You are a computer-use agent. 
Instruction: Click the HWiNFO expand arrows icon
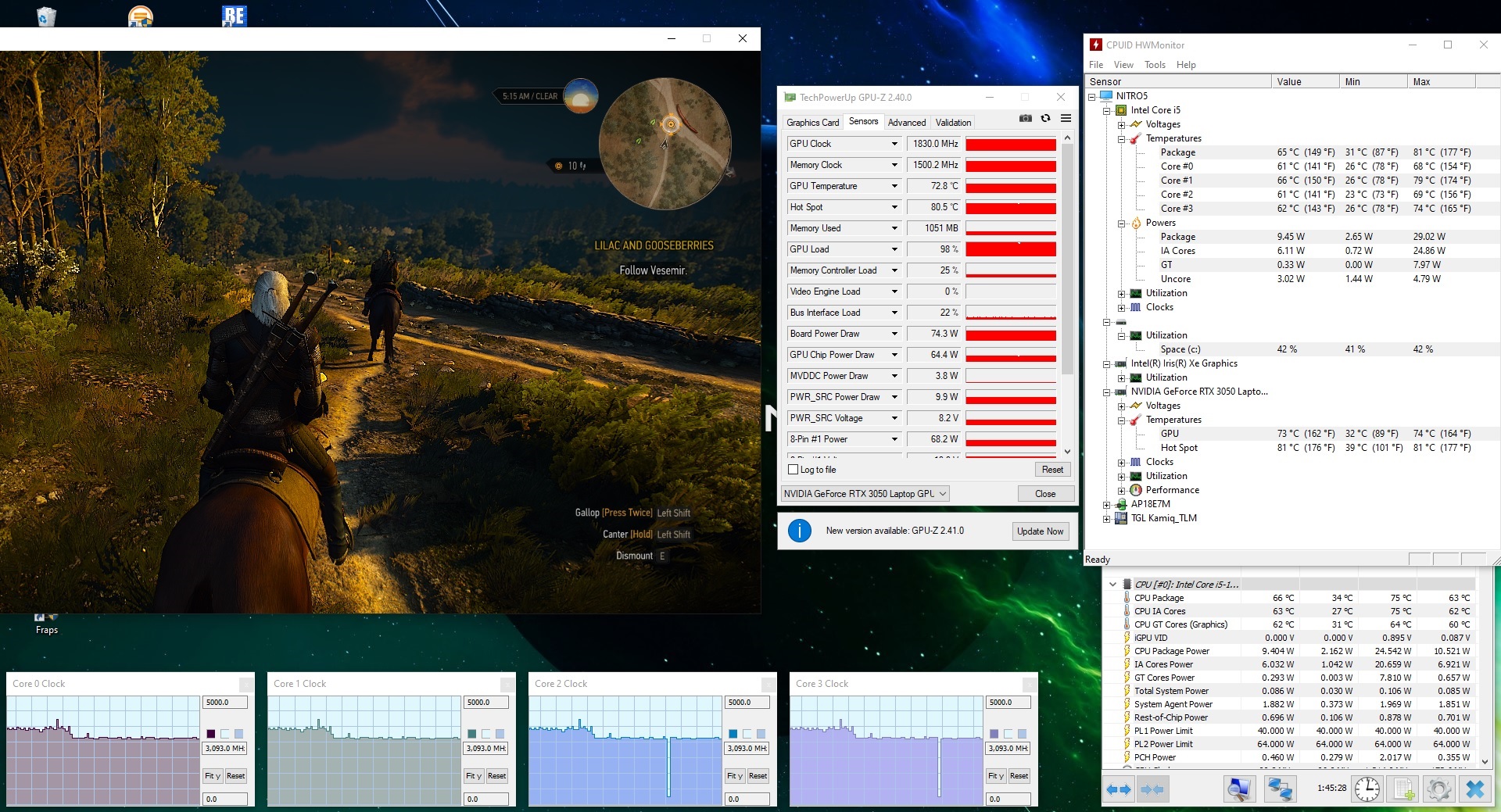tap(1119, 789)
